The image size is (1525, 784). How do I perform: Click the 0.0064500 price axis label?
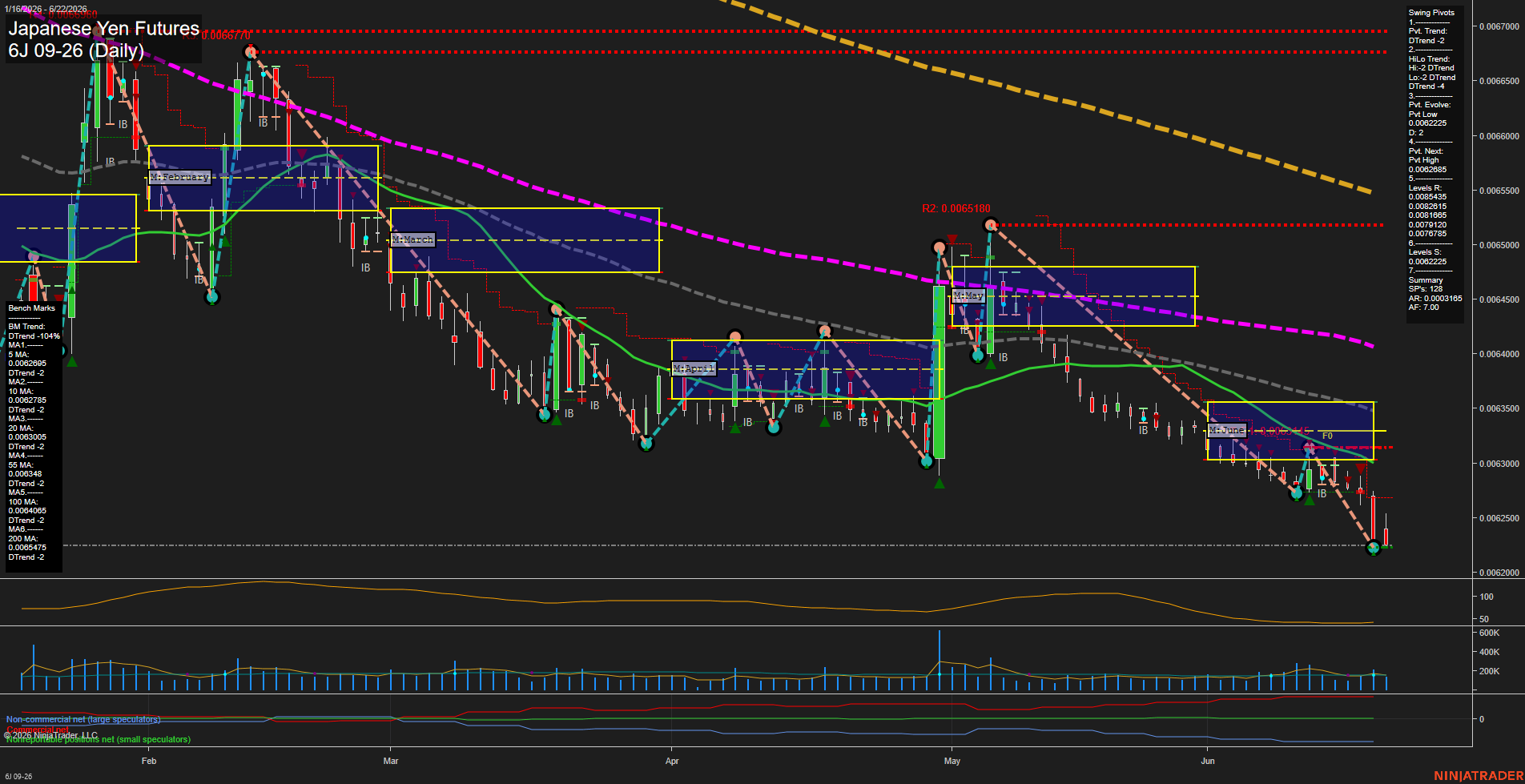point(1499,300)
